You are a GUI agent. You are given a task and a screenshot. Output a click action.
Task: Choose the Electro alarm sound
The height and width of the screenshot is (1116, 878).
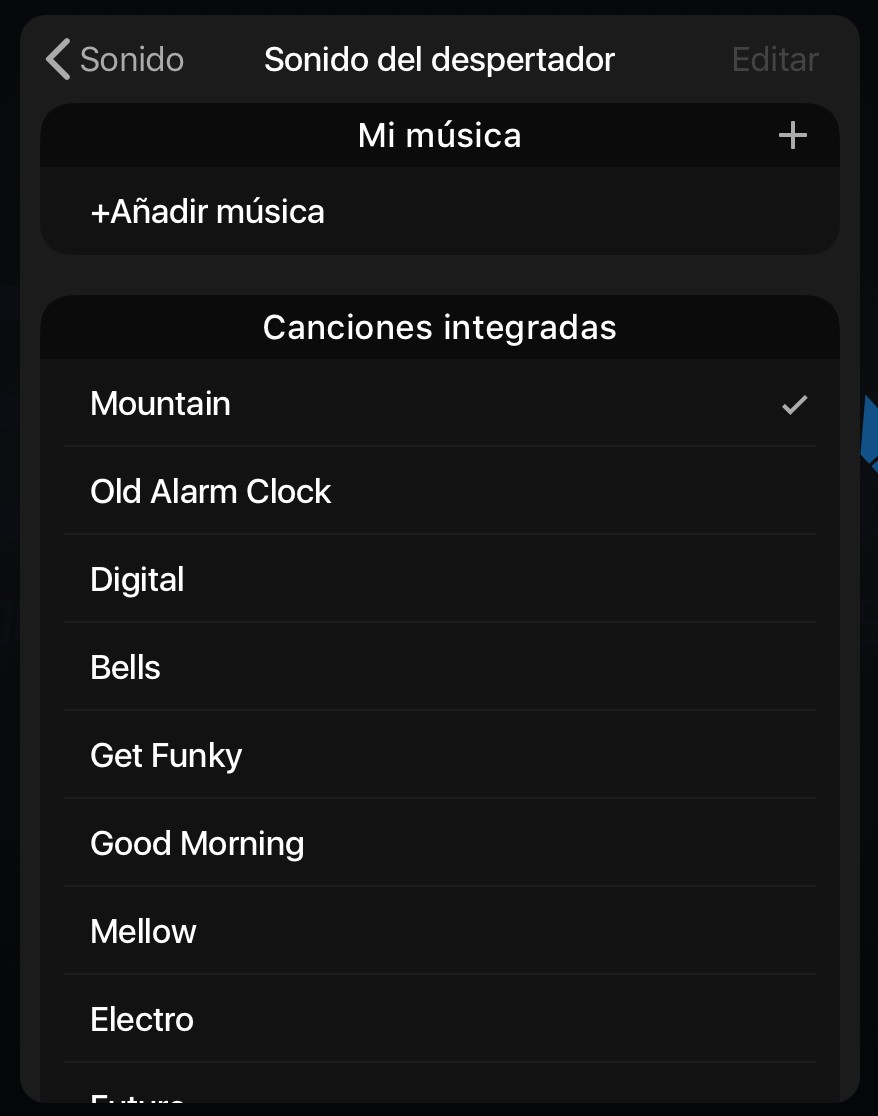pyautogui.click(x=142, y=1020)
